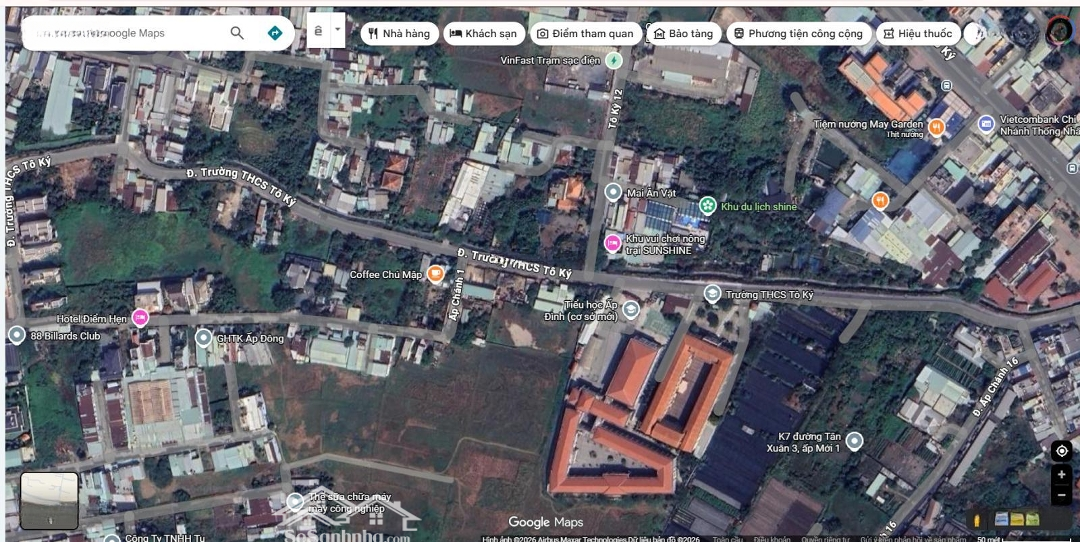The image size is (1080, 542).
Task: Toggle the map layer thumbnail at bottom left
Action: (x=49, y=500)
